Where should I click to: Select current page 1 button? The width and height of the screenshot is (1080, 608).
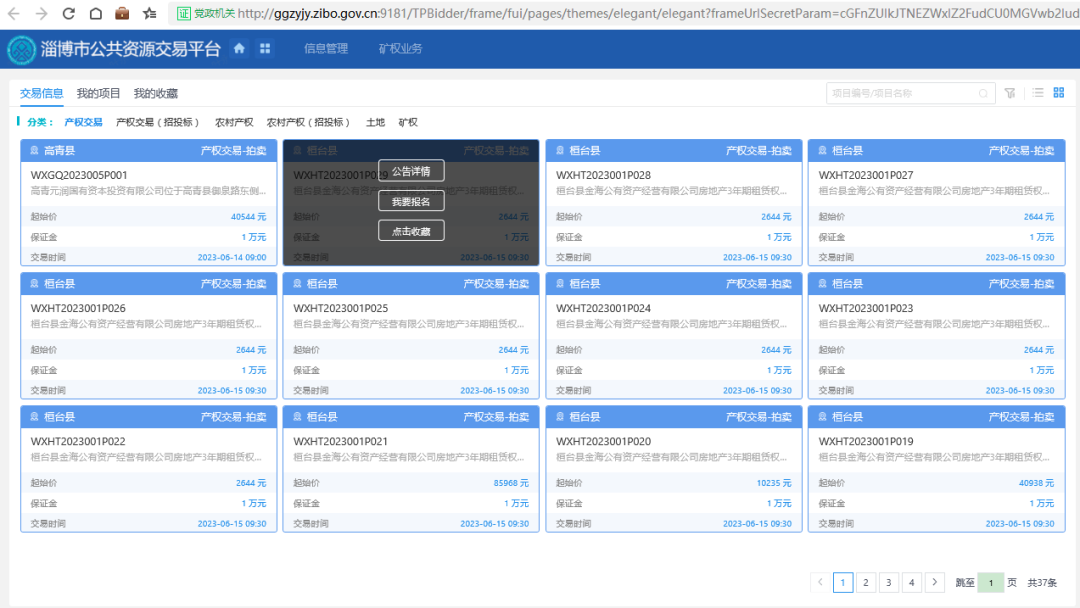(x=843, y=583)
